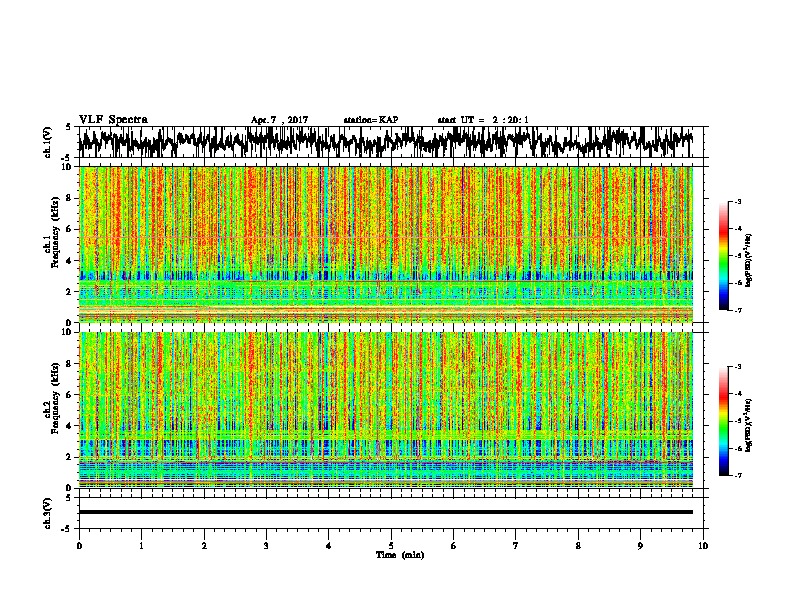Viewport: 792px width, 612px height.
Task: Click the ch.1 log(PSD) color bar label
Action: [749, 260]
